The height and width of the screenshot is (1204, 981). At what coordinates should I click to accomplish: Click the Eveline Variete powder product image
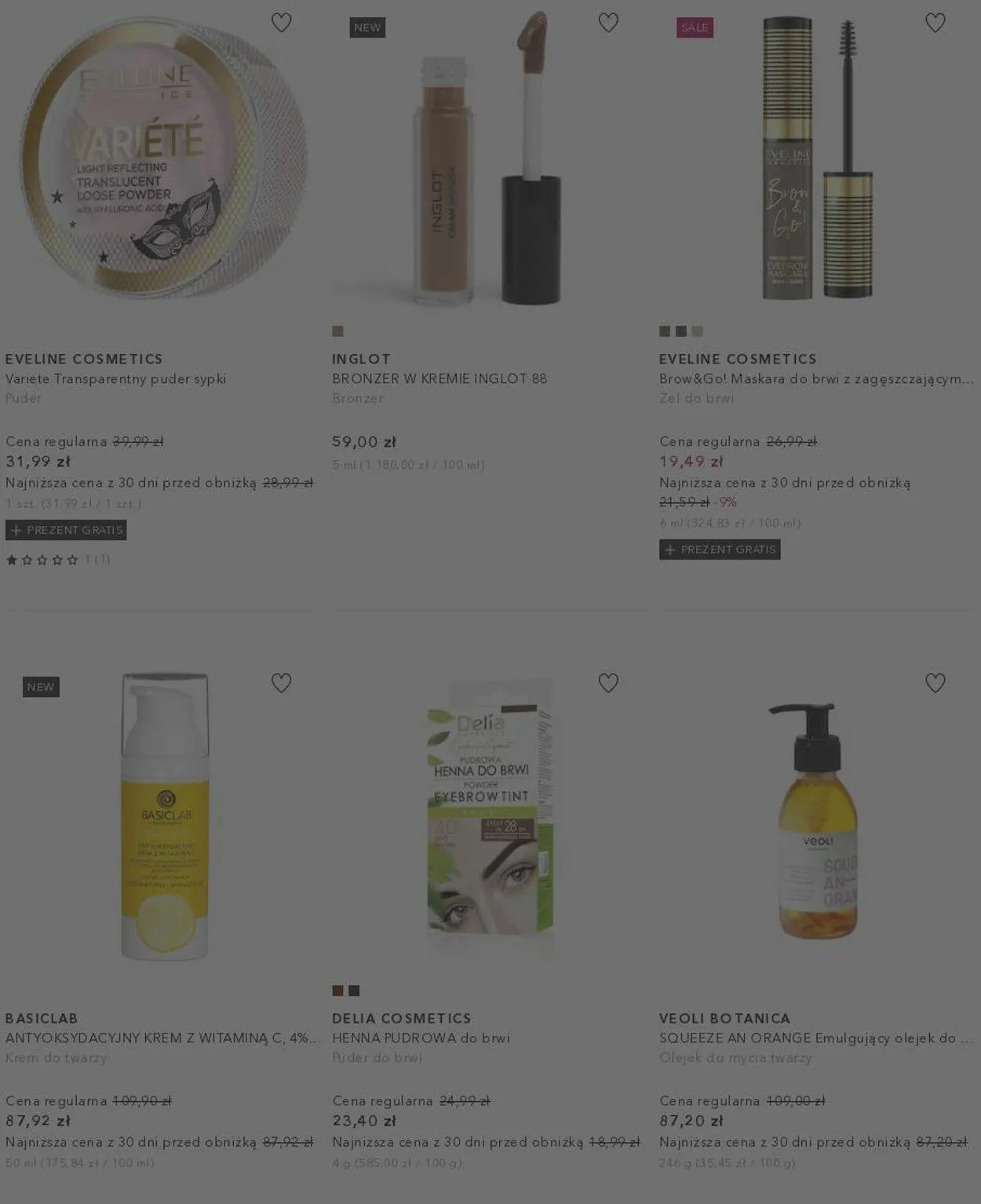tap(163, 157)
